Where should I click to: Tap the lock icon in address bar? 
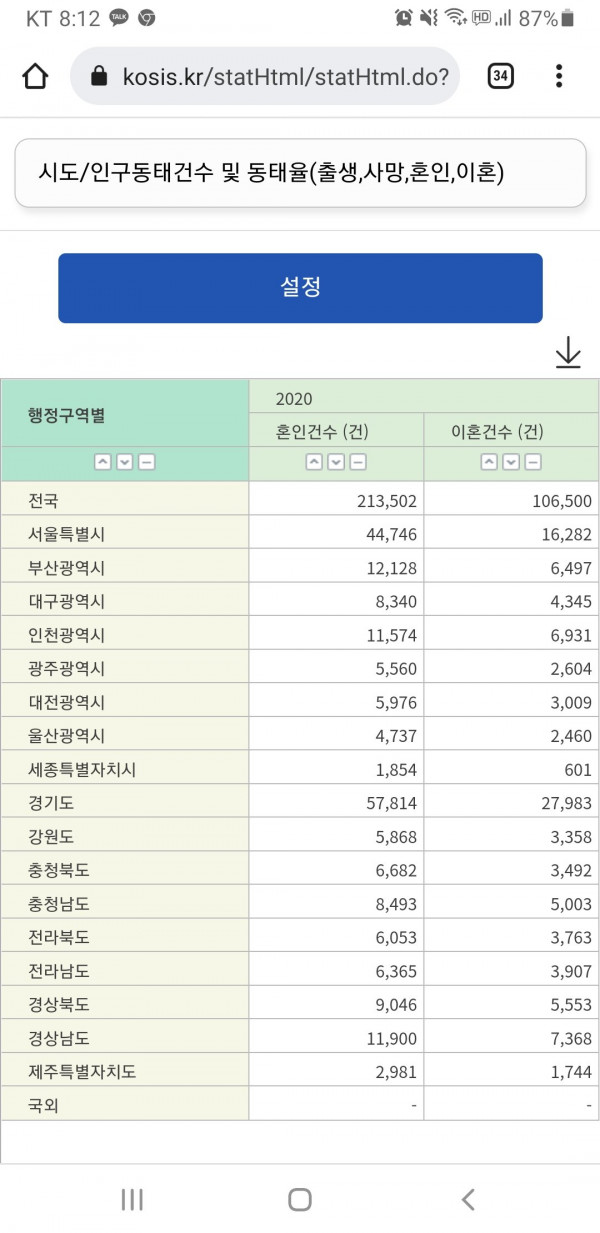98,77
